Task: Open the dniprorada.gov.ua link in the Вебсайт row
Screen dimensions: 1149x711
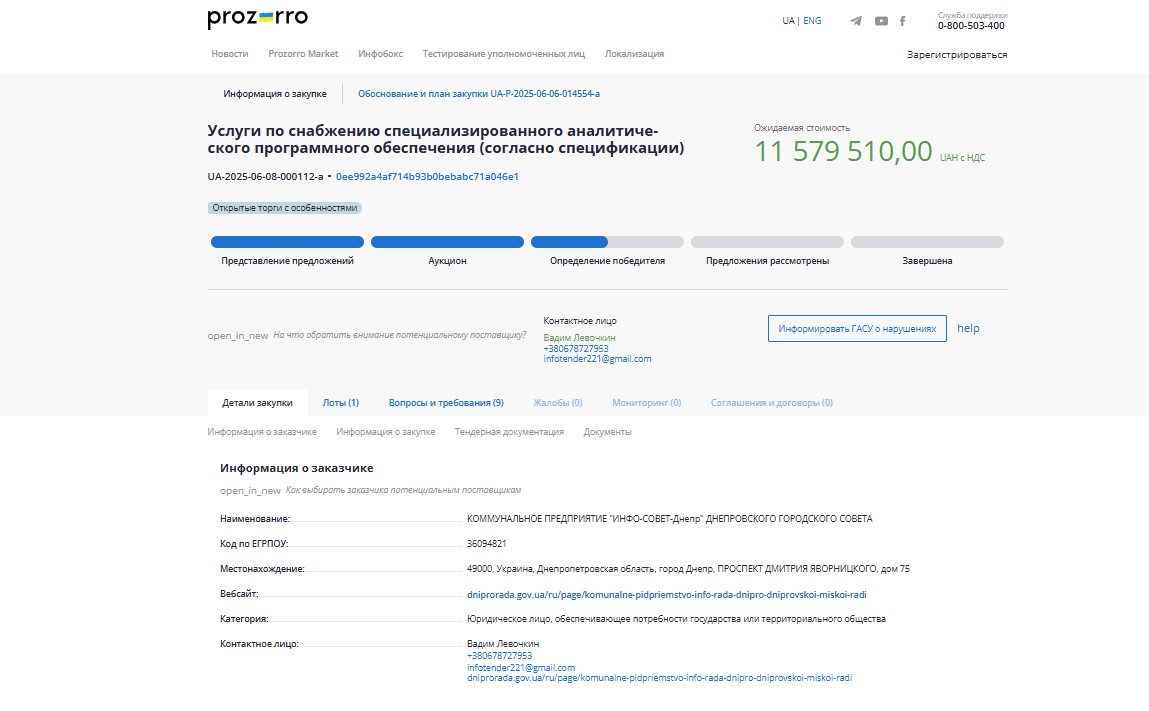Action: pos(667,594)
